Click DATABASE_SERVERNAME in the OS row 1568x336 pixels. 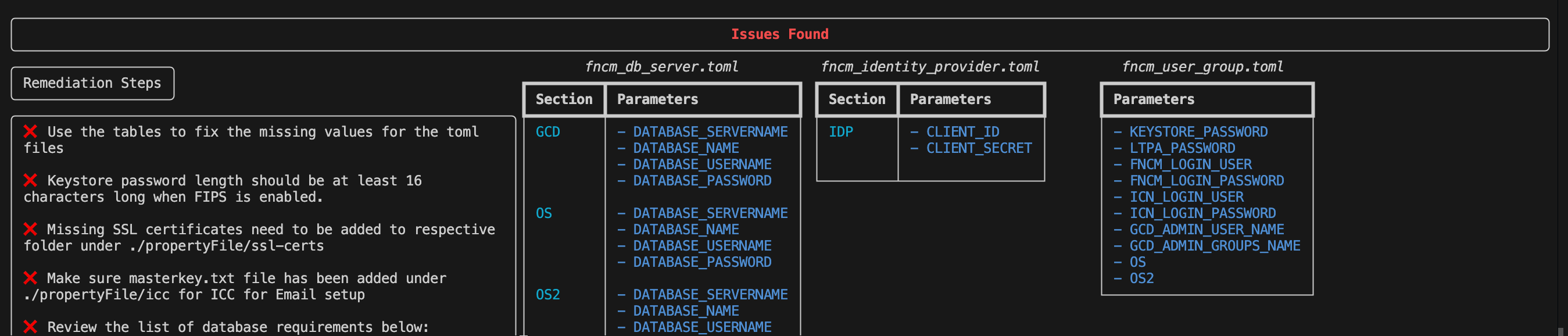pyautogui.click(x=710, y=213)
